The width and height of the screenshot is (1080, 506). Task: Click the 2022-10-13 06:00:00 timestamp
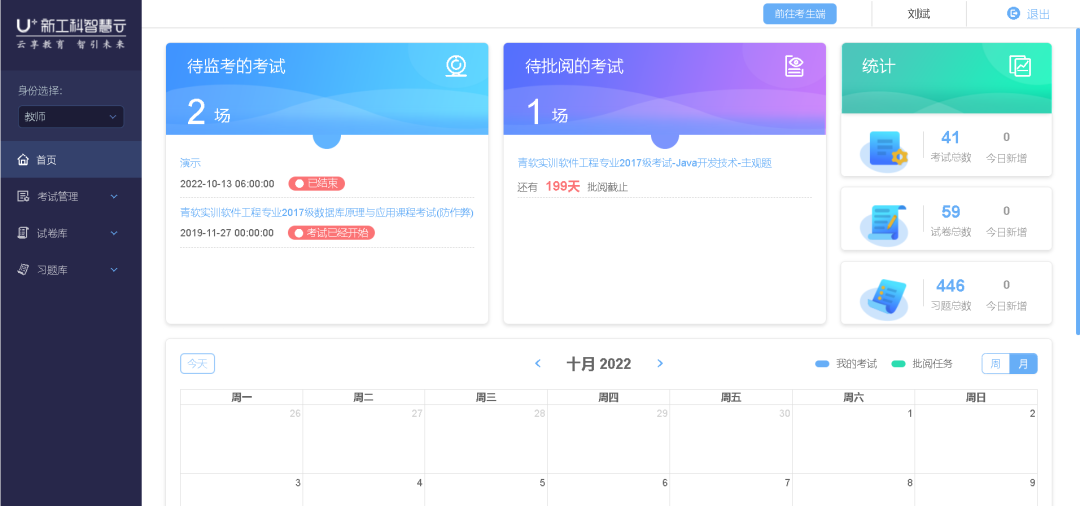[227, 184]
